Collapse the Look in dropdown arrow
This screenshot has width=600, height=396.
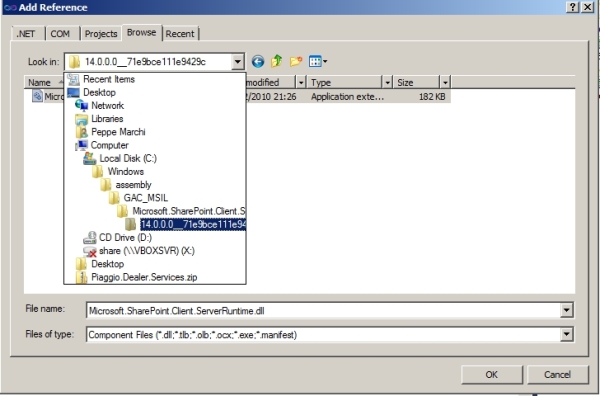pos(238,62)
